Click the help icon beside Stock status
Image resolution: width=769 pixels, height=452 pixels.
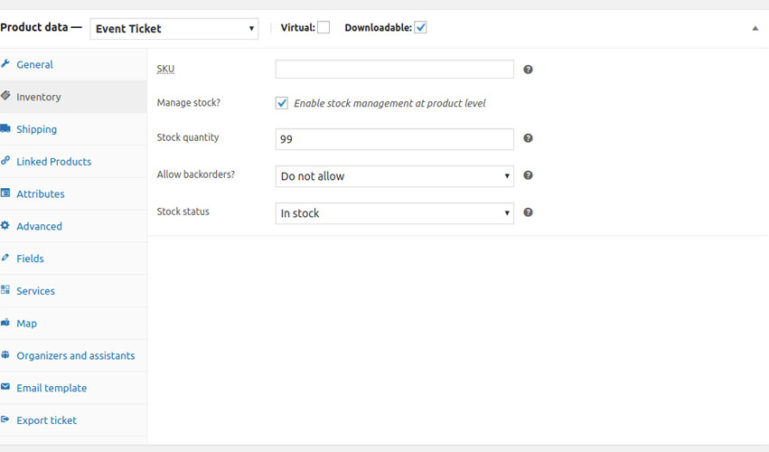pos(528,212)
